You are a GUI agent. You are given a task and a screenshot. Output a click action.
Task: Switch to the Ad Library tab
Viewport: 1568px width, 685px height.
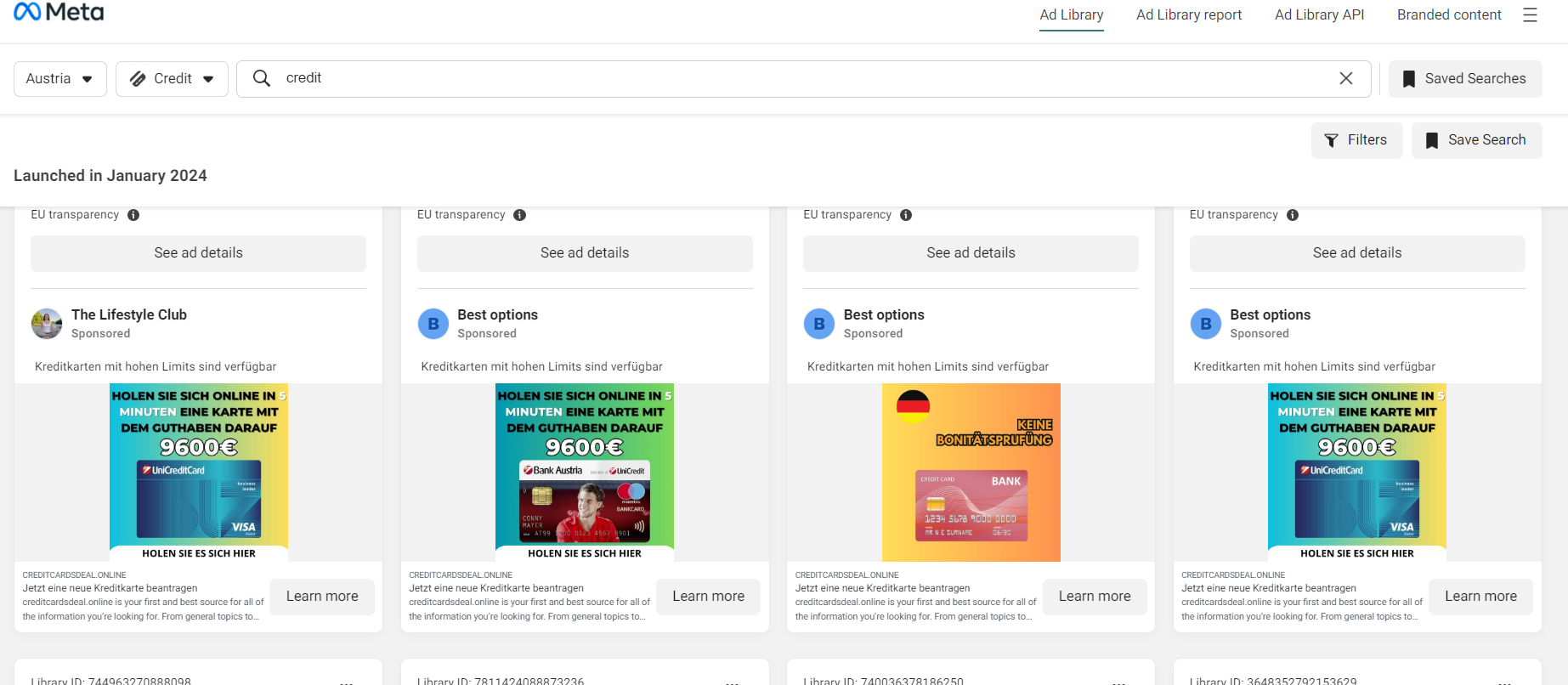pos(1072,14)
